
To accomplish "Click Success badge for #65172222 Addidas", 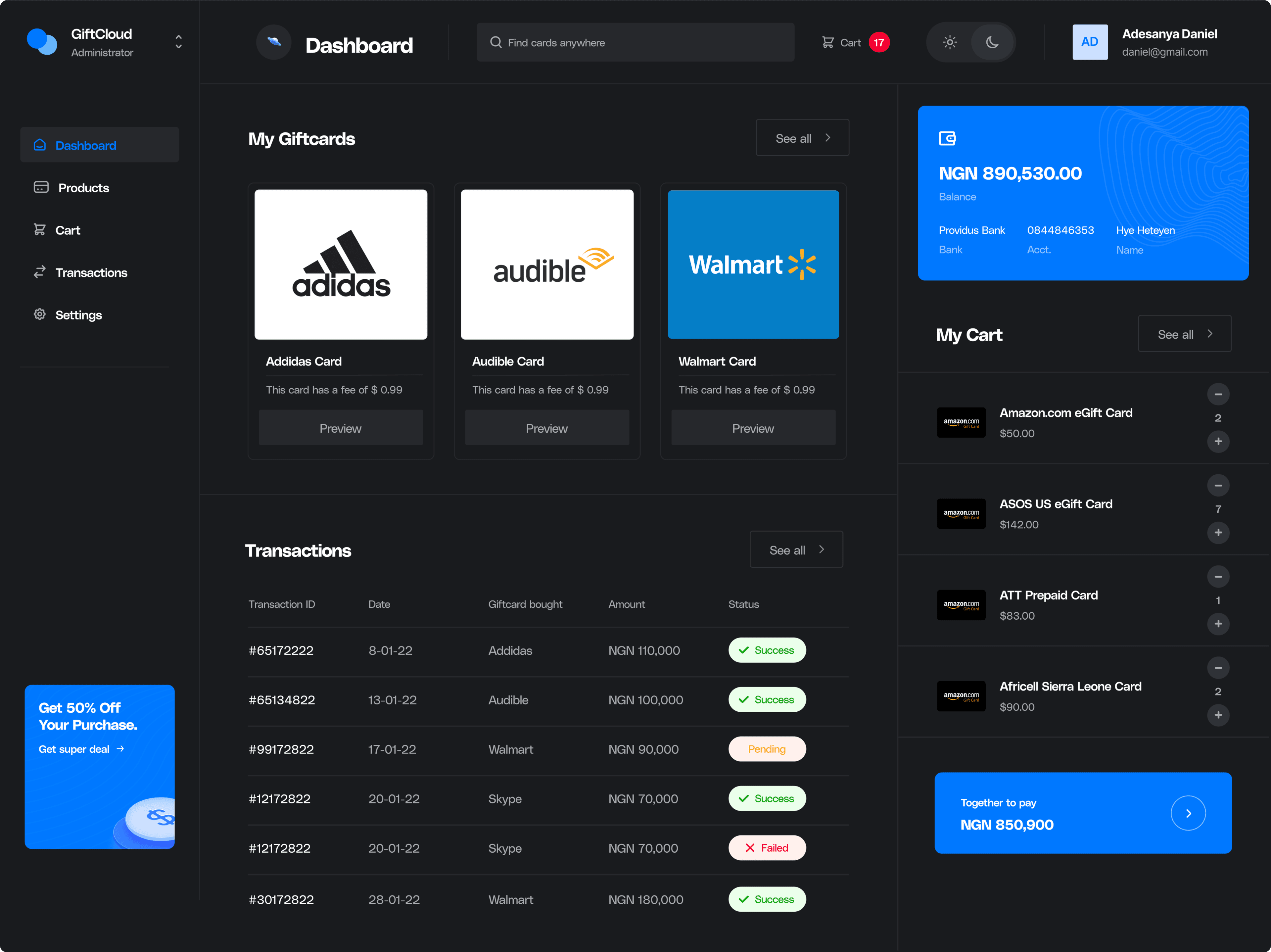I will coord(767,650).
